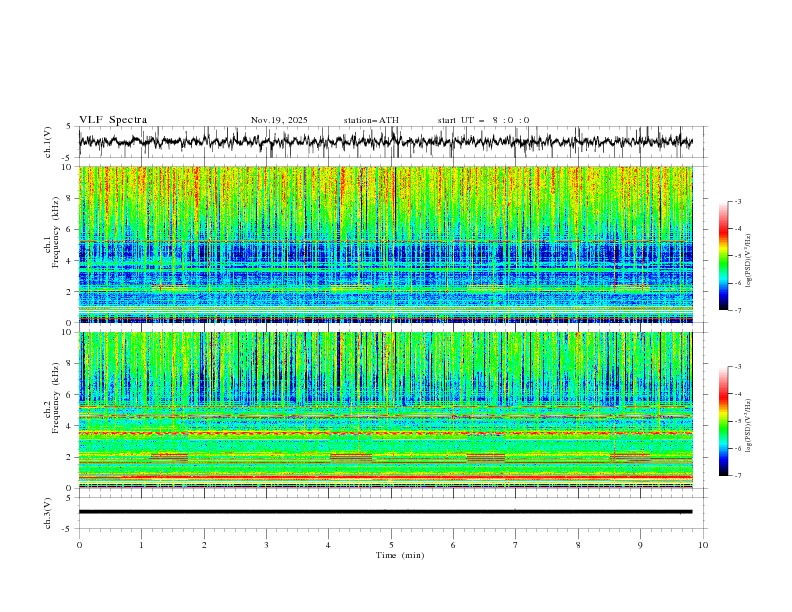Click the ch.2 frequency axis "4" tick label
Image resolution: width=792 pixels, height=612 pixels.
click(71, 426)
